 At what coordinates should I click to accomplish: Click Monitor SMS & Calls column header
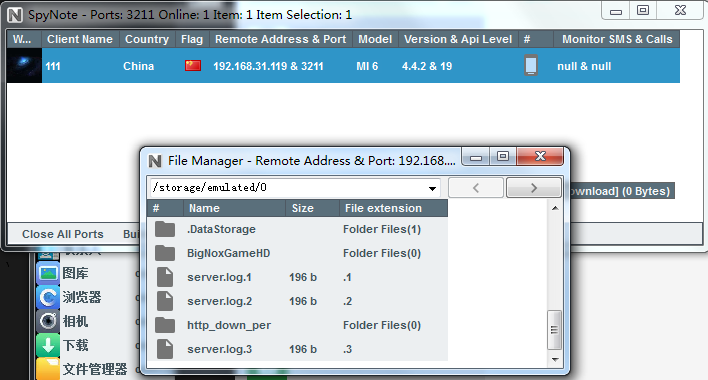coord(617,39)
